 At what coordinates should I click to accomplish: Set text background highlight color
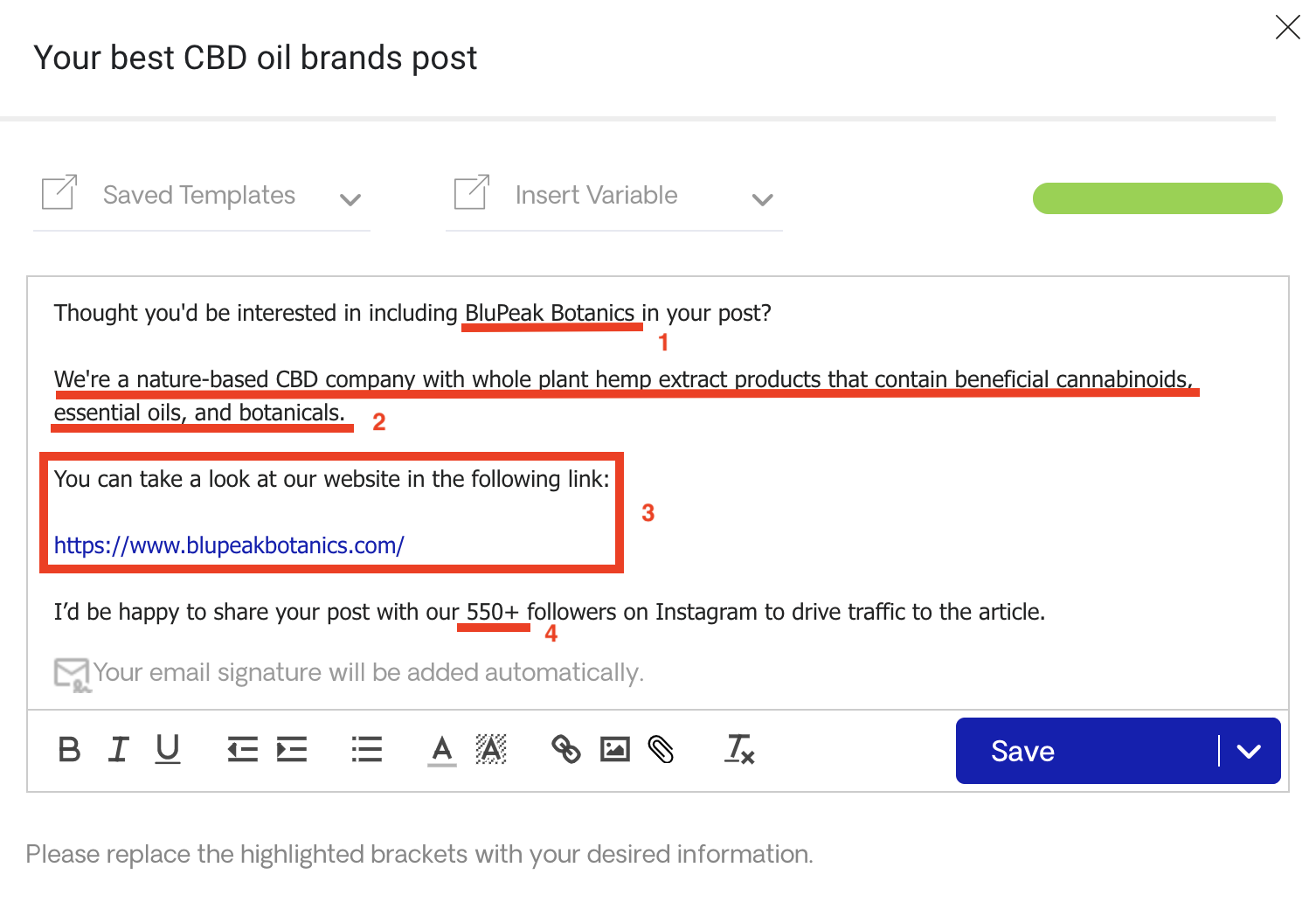point(491,750)
